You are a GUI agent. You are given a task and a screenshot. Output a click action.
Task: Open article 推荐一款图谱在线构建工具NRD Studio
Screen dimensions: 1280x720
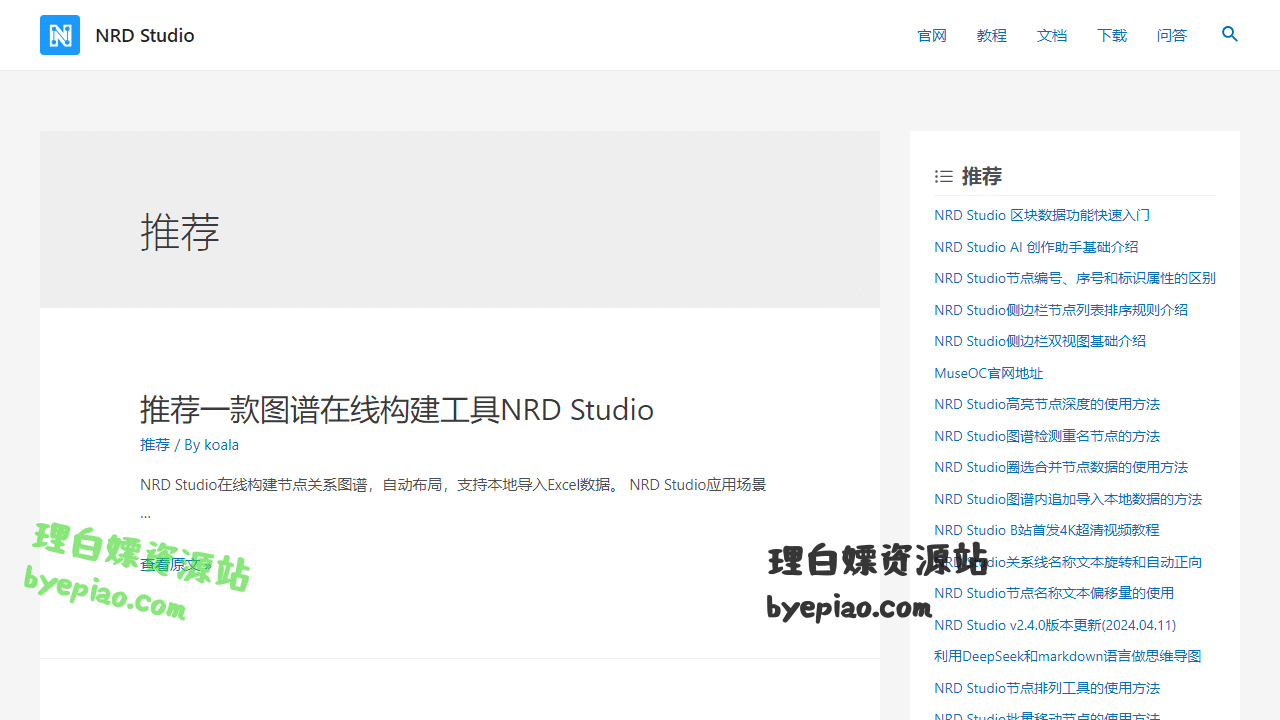pyautogui.click(x=397, y=409)
